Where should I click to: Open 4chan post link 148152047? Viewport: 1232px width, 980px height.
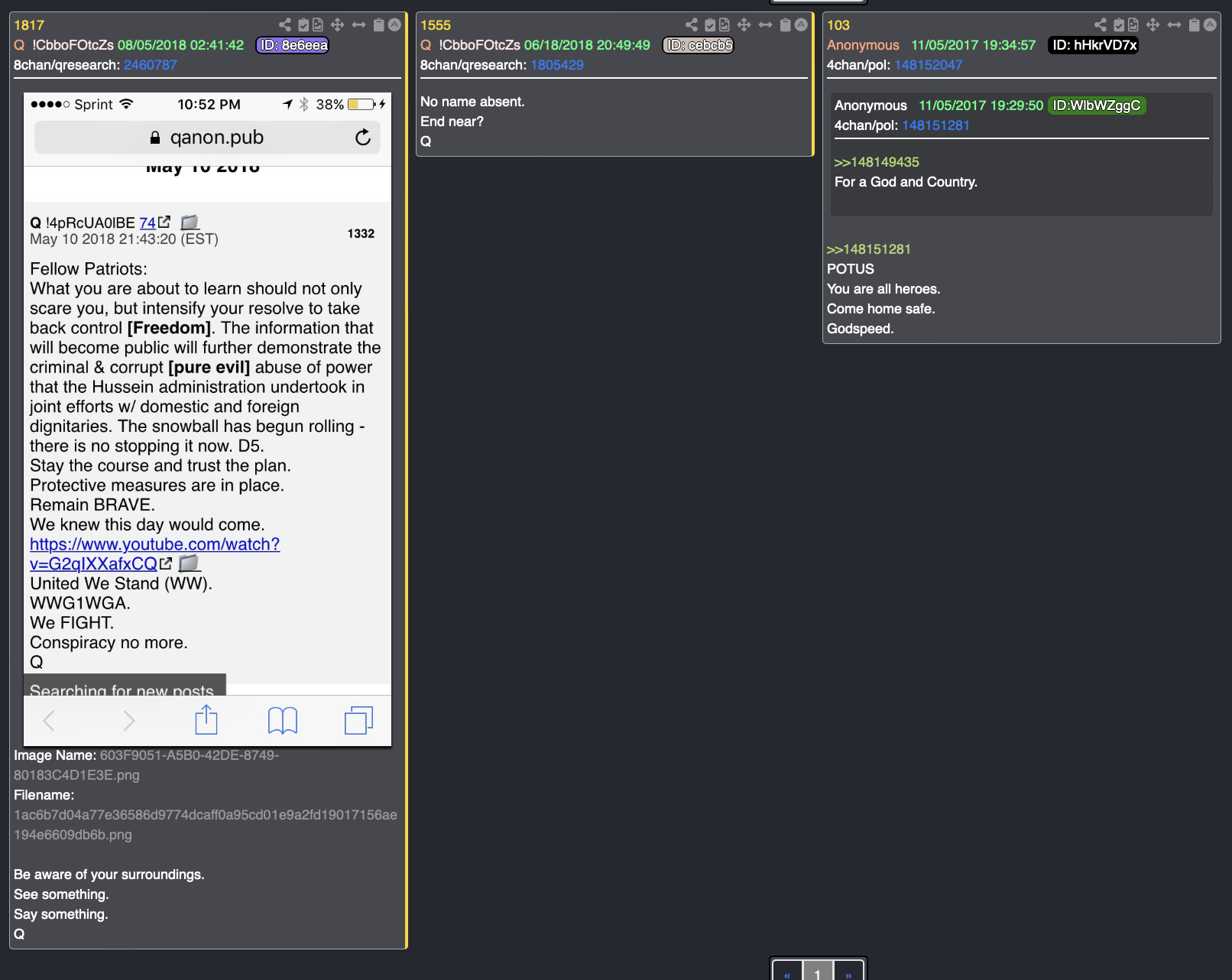tap(929, 65)
